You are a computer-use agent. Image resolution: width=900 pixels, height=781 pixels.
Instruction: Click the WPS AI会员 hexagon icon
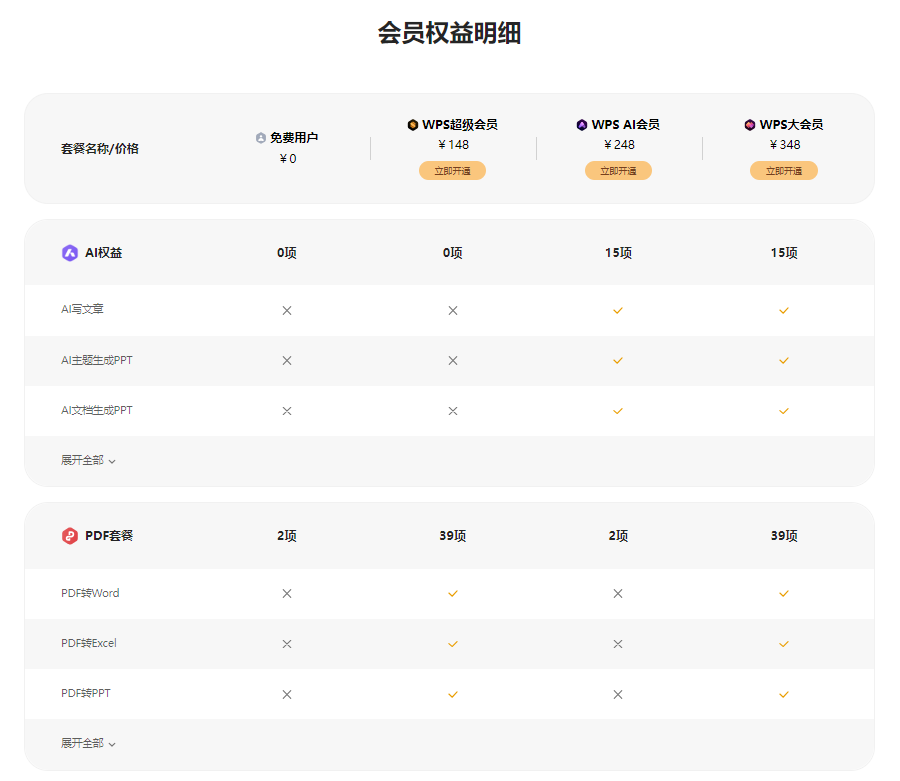point(582,125)
